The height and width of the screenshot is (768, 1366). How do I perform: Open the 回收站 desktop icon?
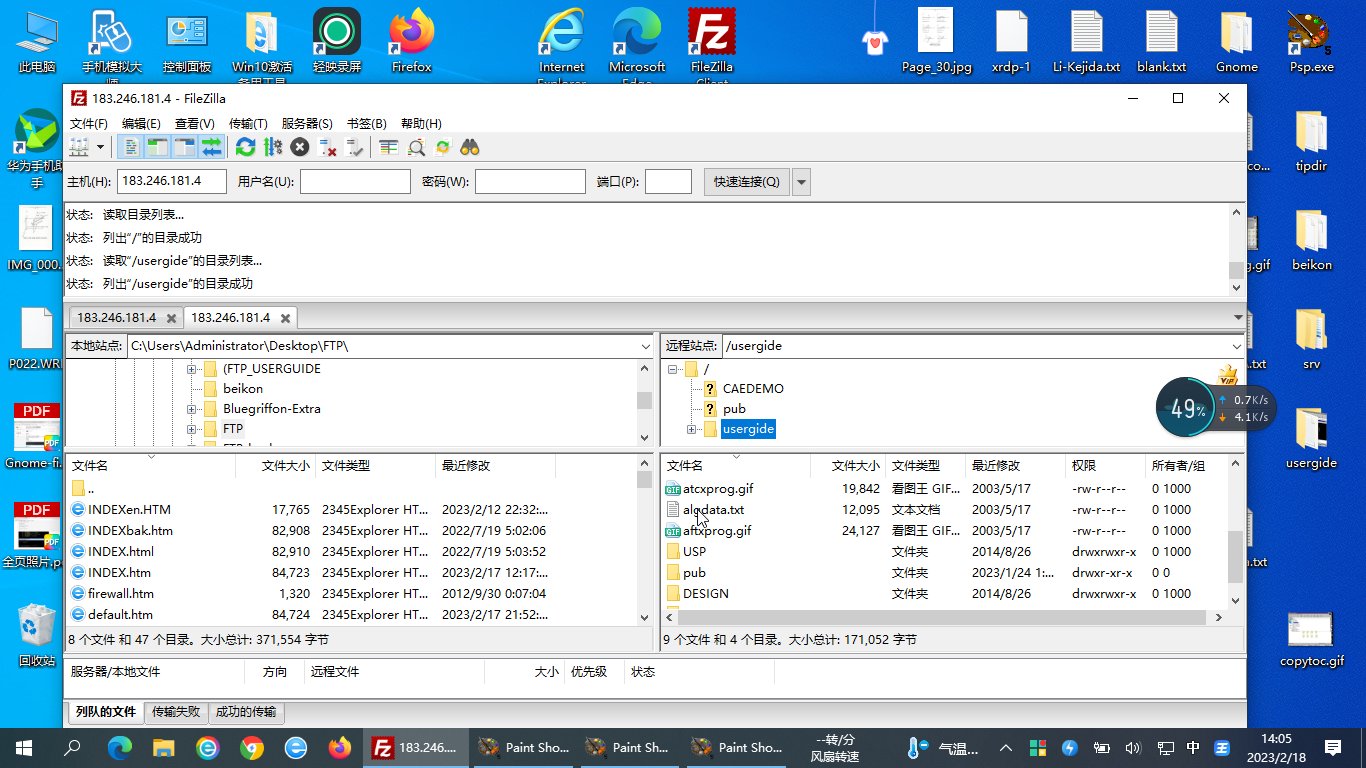[x=37, y=635]
